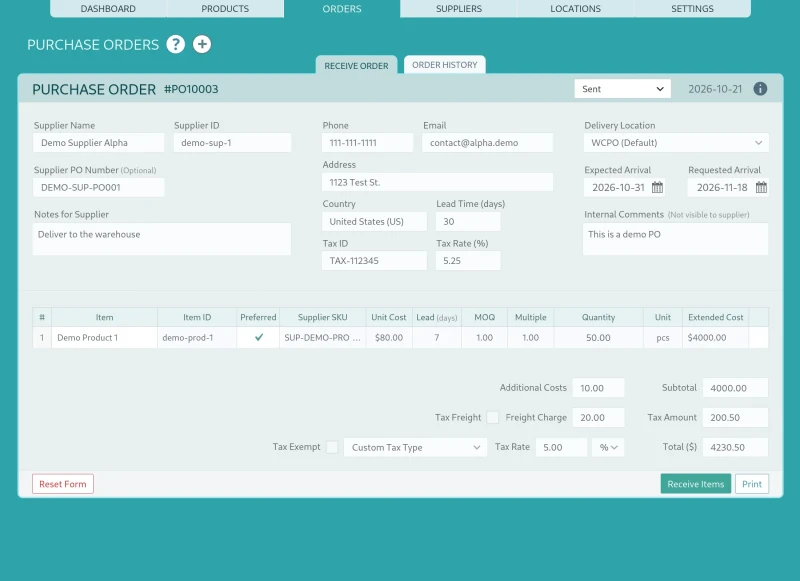
Task: Click the Supplier PO Number field
Action: [99, 188]
